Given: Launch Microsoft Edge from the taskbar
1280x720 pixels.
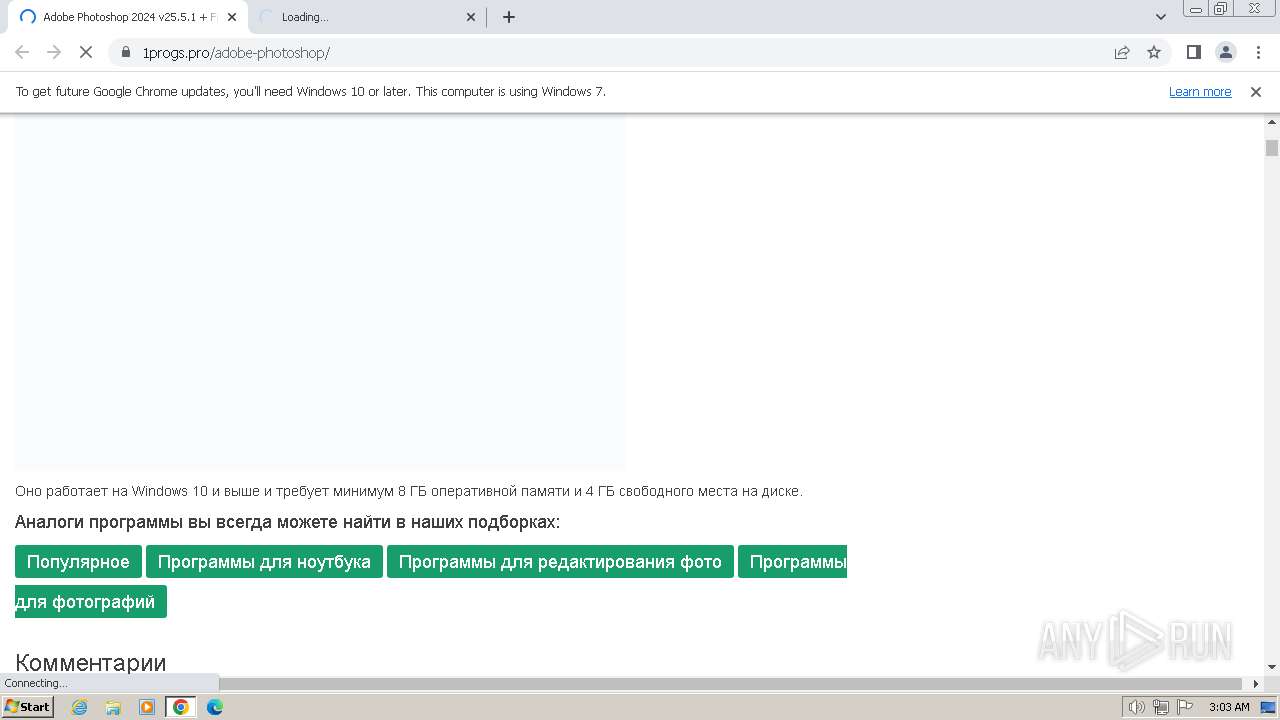Looking at the screenshot, I should coord(215,707).
